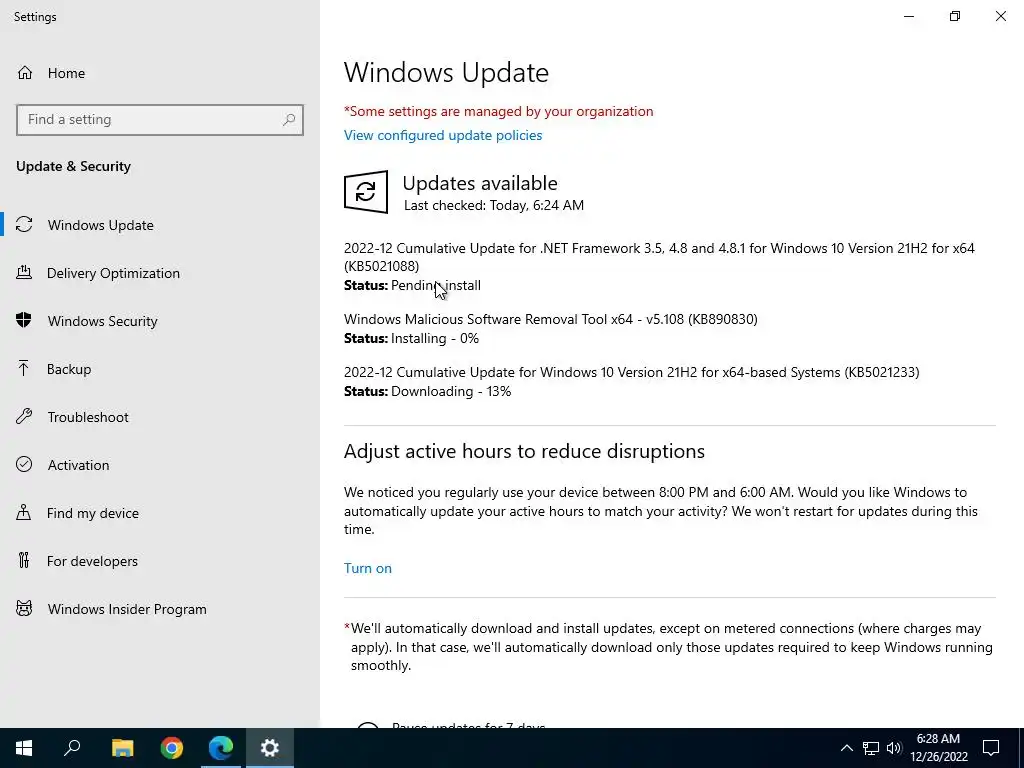
Task: Click the volume speaker tray icon
Action: (x=894, y=748)
